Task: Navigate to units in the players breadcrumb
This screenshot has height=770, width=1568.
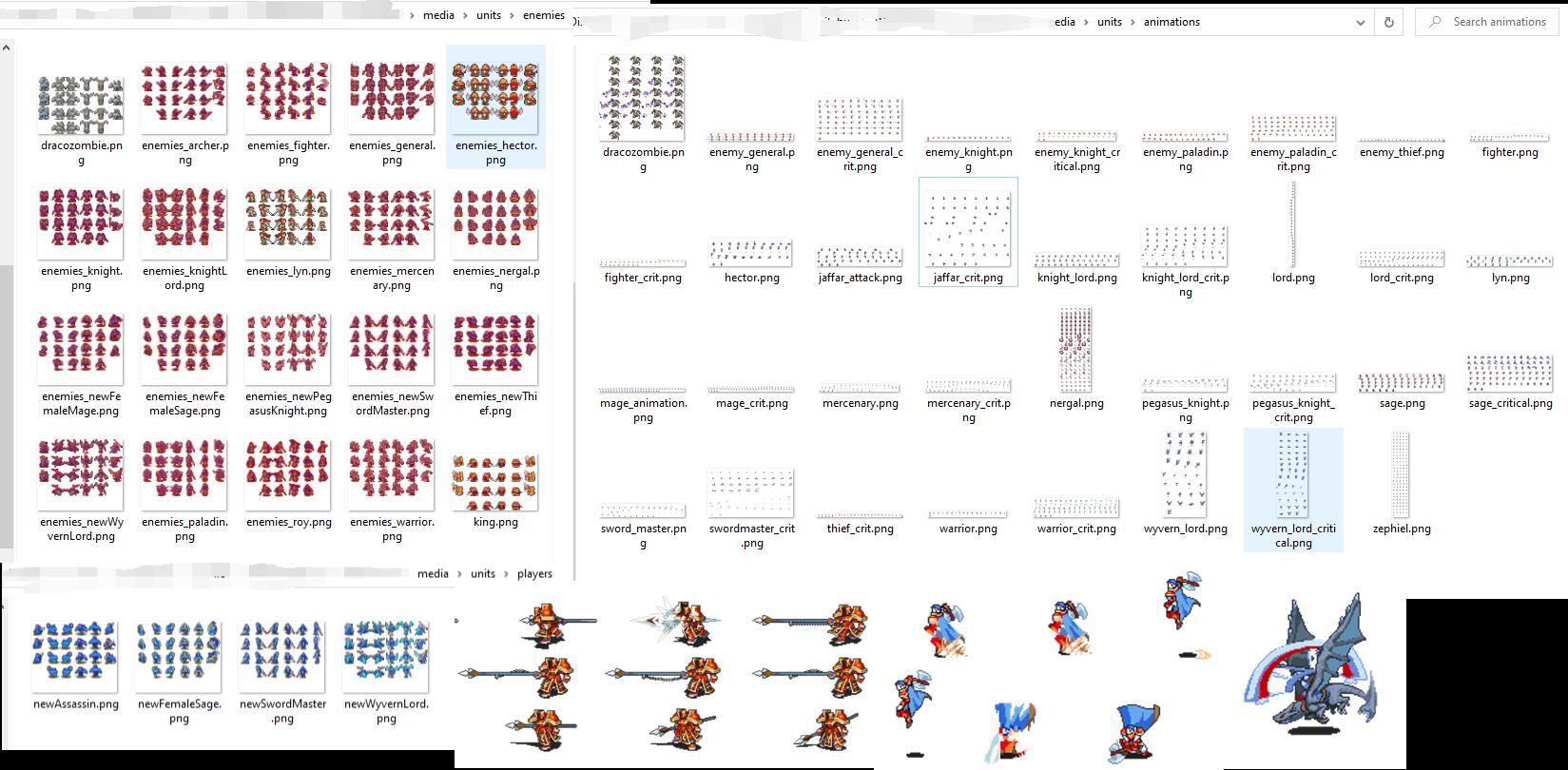Action: 483,573
